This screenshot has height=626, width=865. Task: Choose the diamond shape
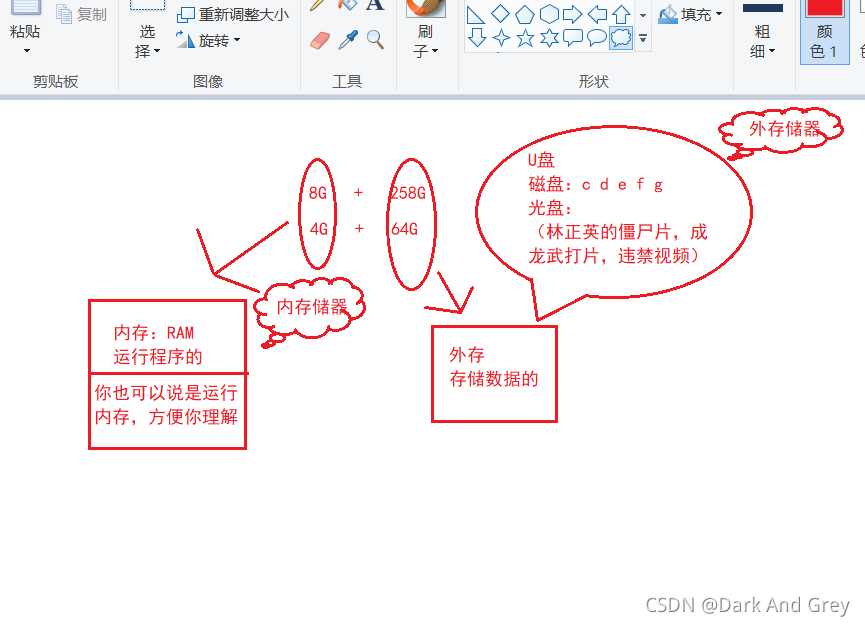500,14
